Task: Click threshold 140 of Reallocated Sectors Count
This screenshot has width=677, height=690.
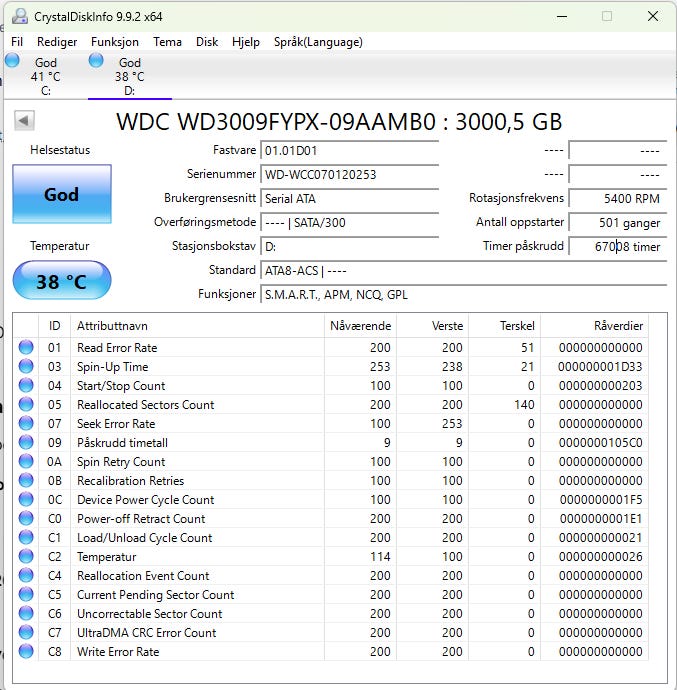Action: point(524,404)
